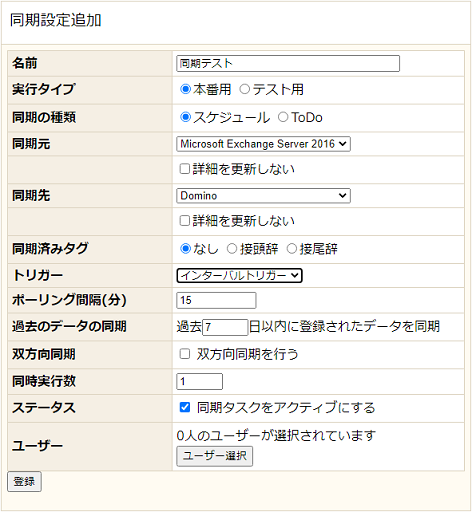Click the 登録 button
The image size is (472, 512).
click(24, 481)
